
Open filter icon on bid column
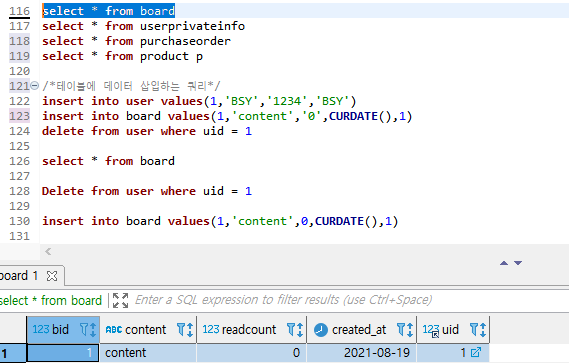tap(84, 330)
